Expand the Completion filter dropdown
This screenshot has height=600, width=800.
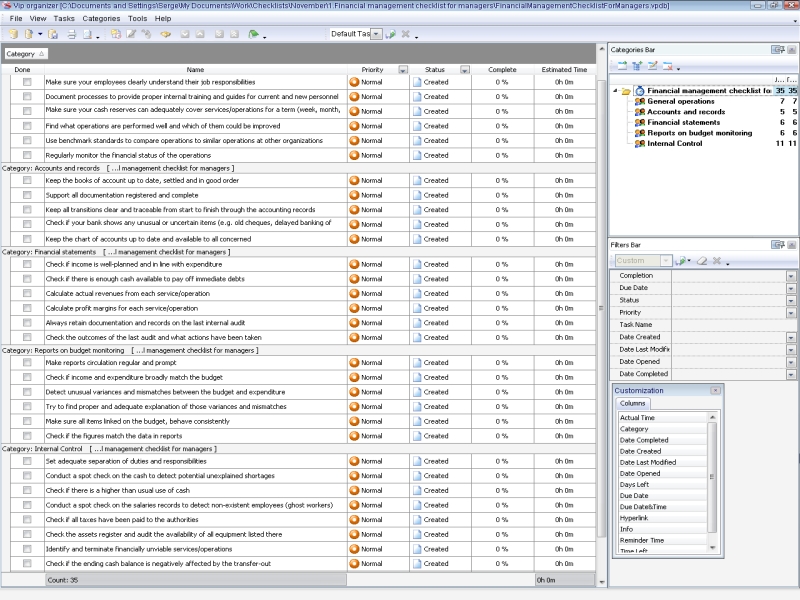[791, 275]
